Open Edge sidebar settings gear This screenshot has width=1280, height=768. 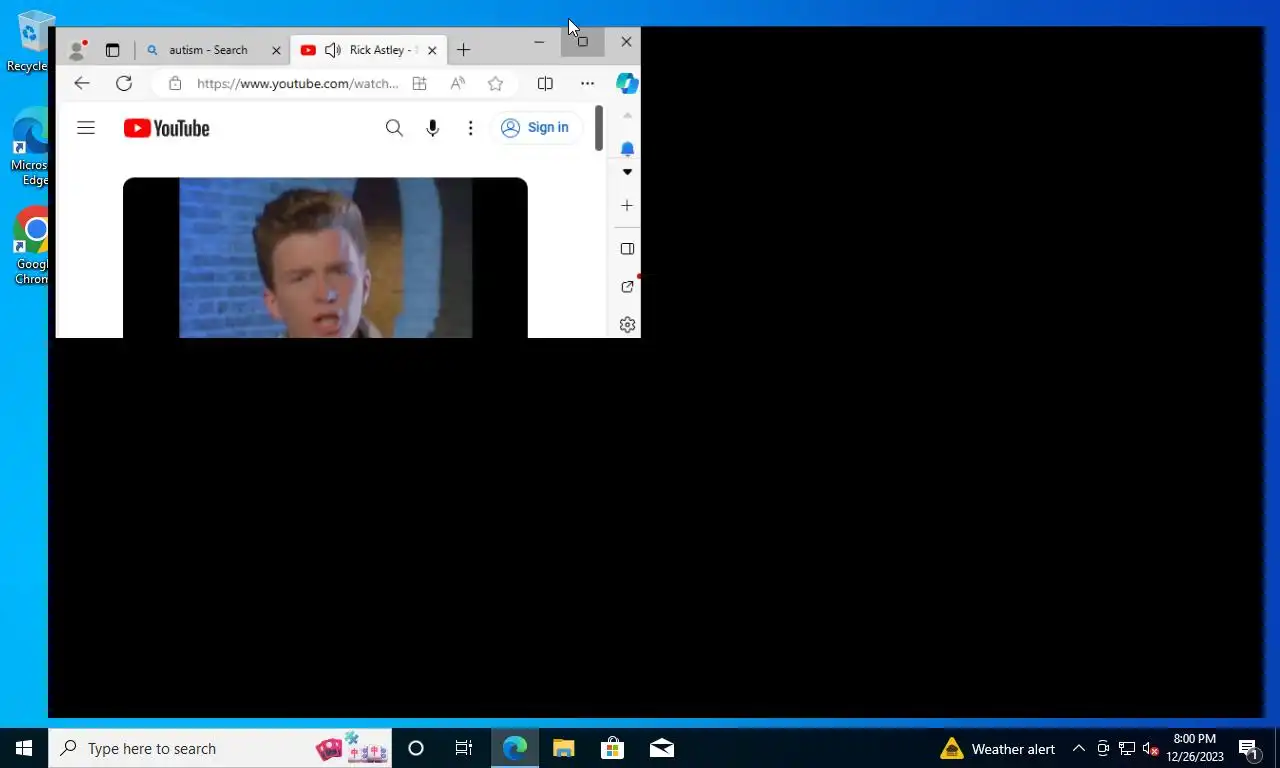point(627,325)
